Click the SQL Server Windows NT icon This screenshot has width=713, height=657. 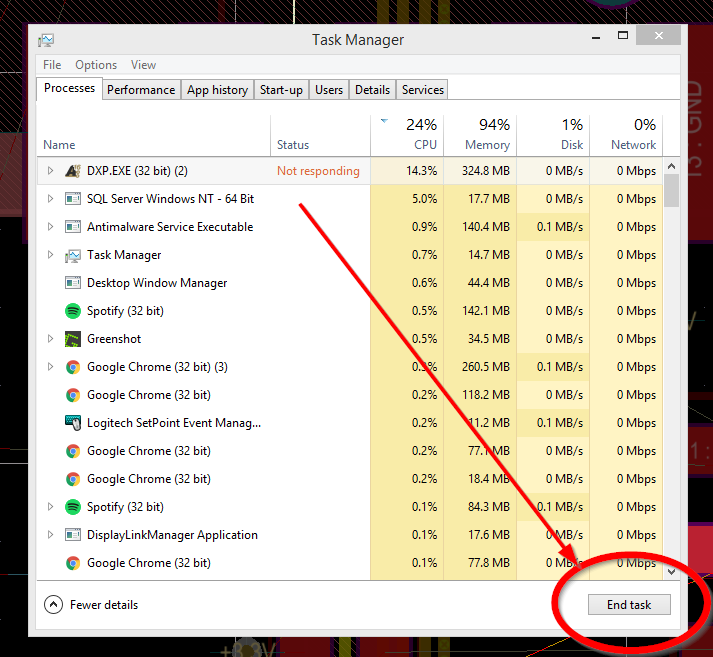click(73, 199)
